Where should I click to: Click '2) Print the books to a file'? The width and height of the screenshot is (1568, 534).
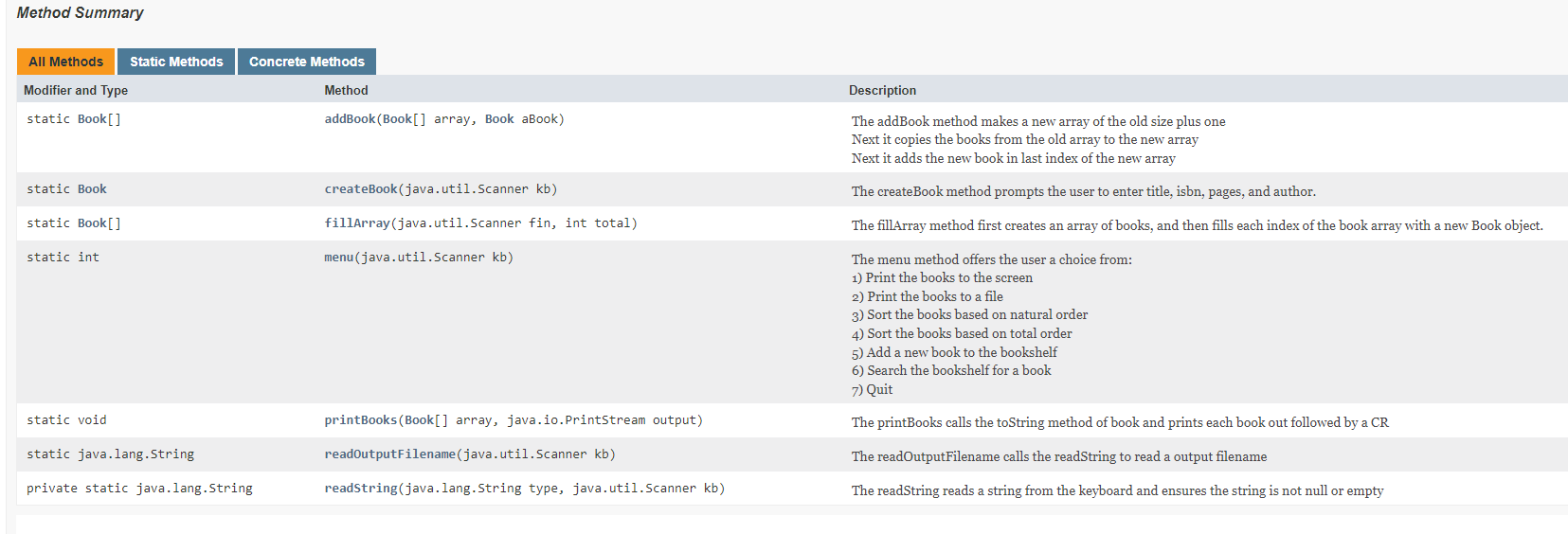click(x=928, y=296)
